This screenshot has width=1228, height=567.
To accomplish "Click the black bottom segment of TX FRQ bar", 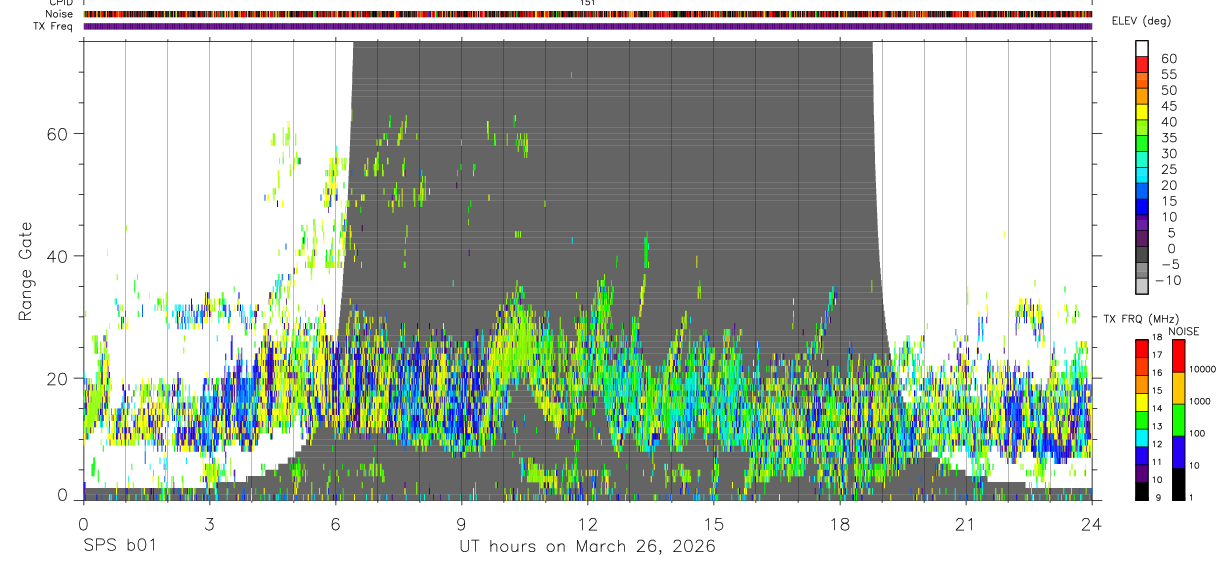I will [x=1142, y=492].
